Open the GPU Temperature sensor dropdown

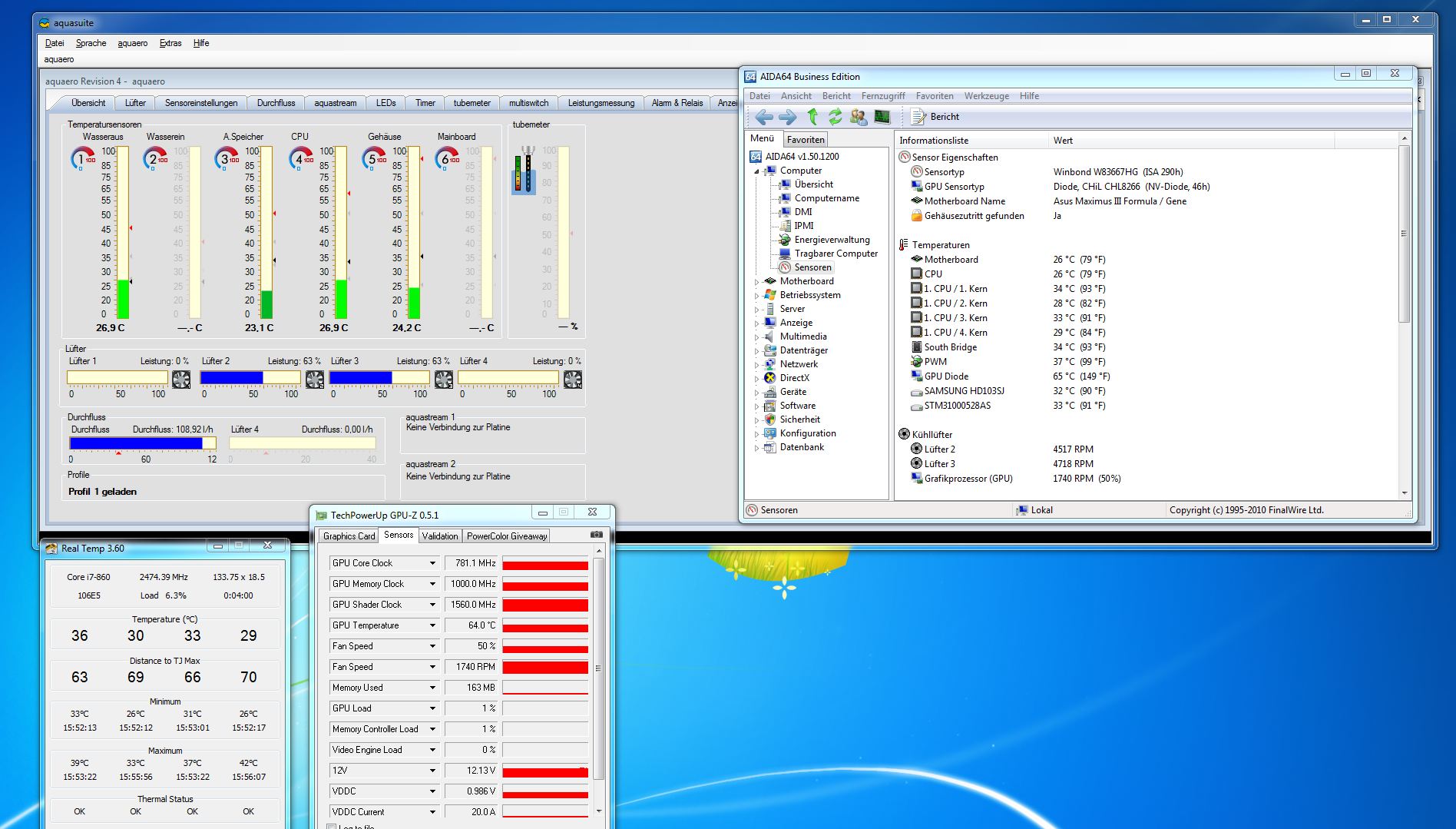(x=432, y=625)
